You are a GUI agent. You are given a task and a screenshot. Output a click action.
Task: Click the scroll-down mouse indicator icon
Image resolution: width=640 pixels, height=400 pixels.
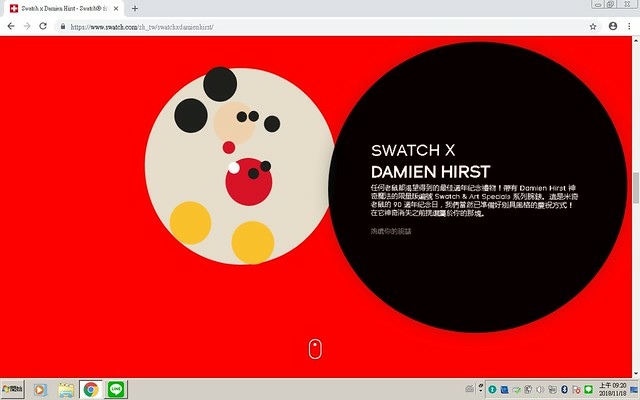coord(315,349)
